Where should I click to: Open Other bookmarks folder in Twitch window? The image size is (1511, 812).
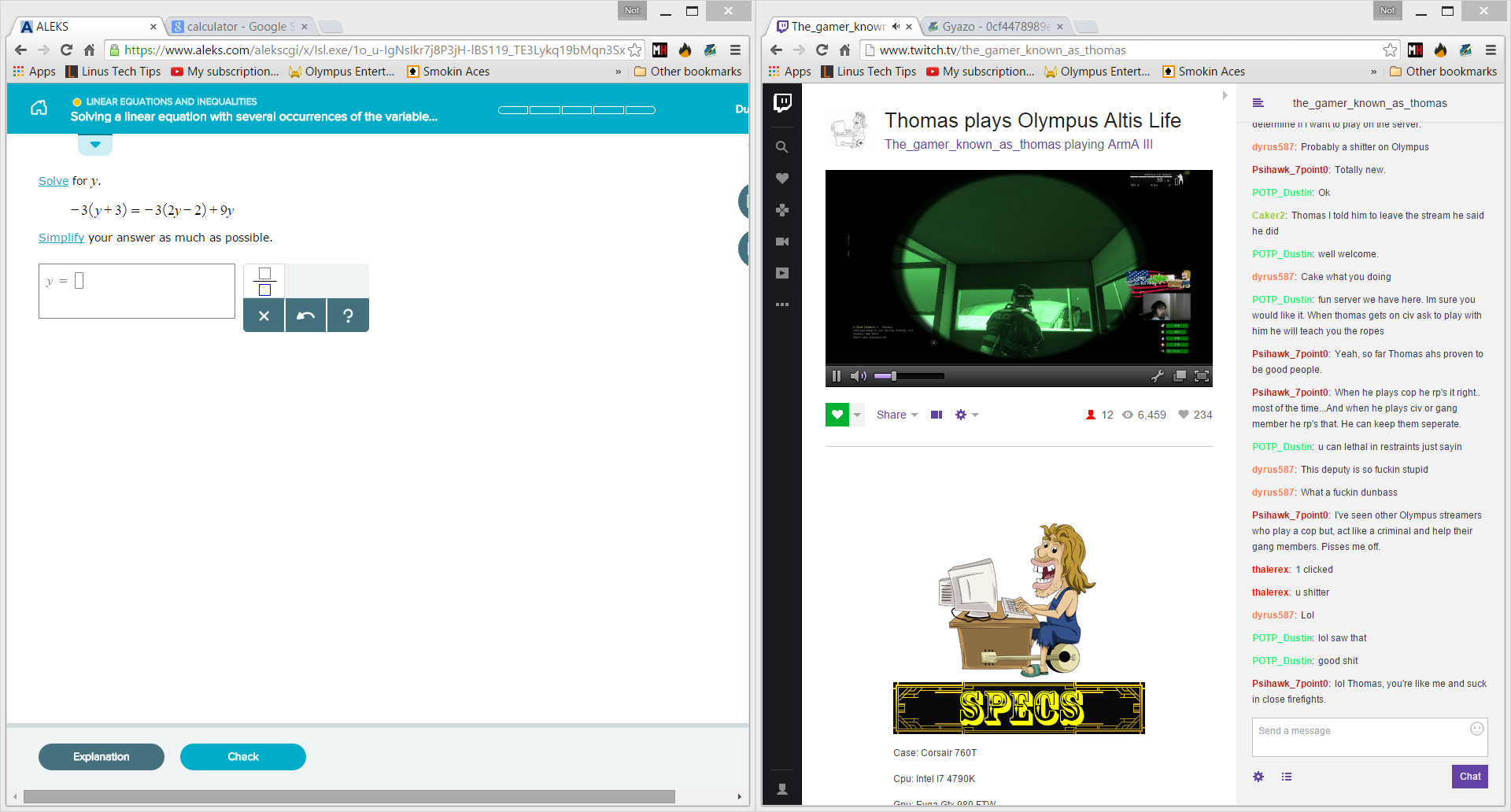[1443, 72]
